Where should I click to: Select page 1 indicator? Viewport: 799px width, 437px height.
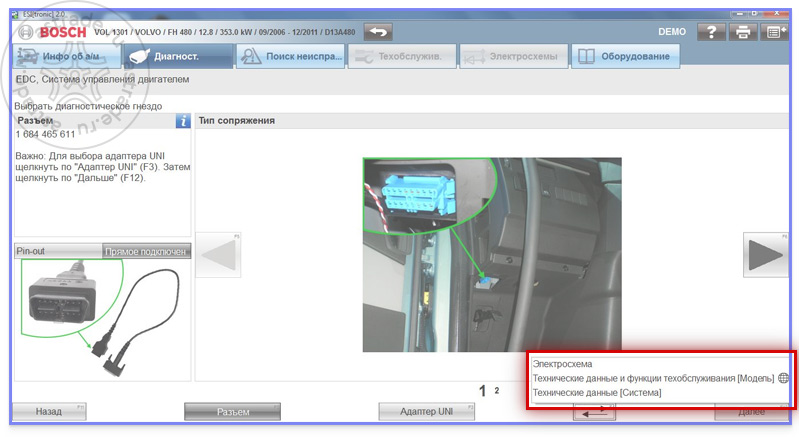click(x=482, y=391)
